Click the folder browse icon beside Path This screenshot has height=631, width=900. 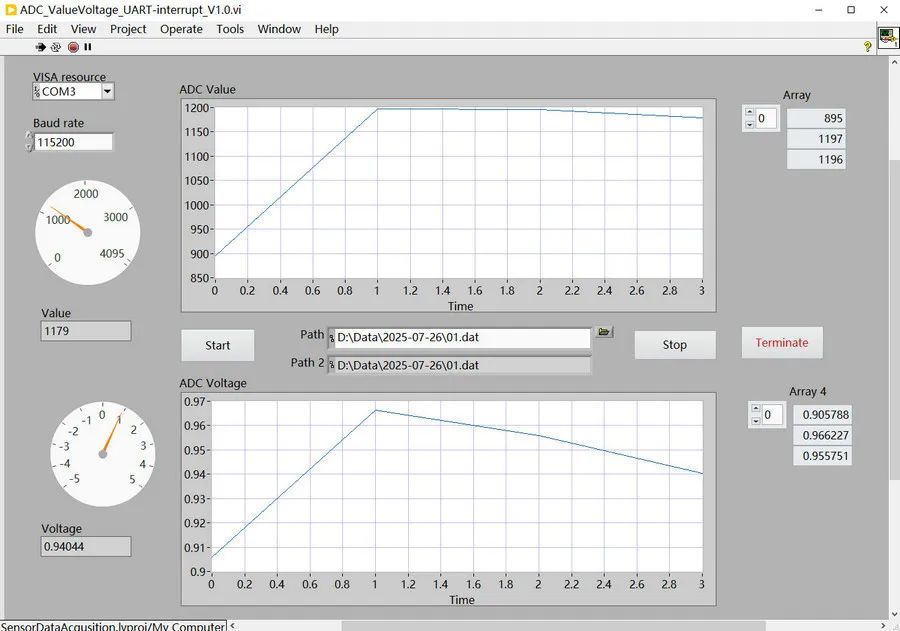point(604,332)
